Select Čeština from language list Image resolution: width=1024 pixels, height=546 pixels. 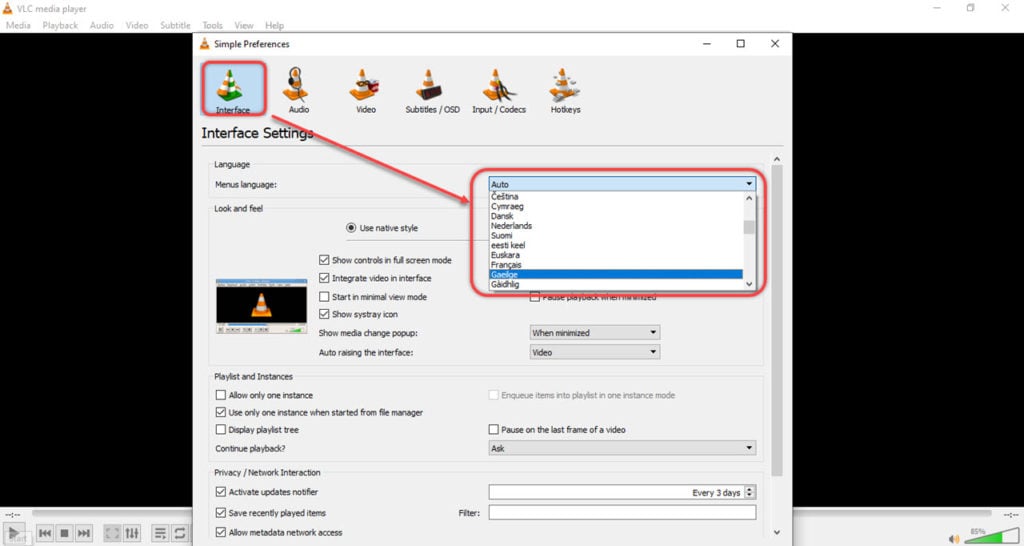tap(616, 197)
